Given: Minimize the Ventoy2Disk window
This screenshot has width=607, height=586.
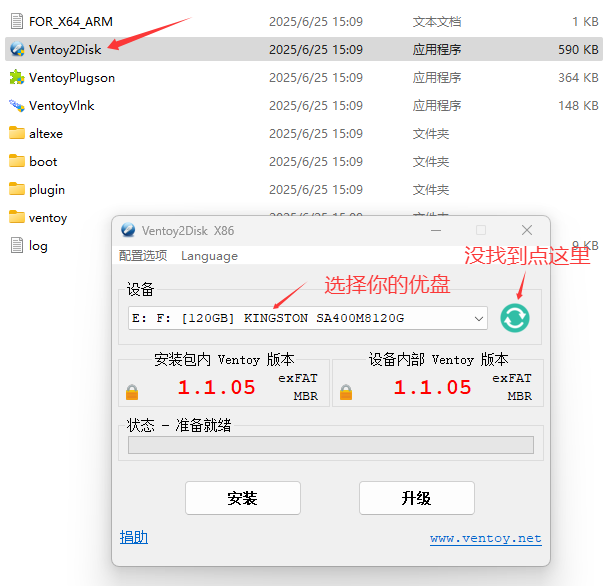Looking at the screenshot, I should pyautogui.click(x=436, y=230).
